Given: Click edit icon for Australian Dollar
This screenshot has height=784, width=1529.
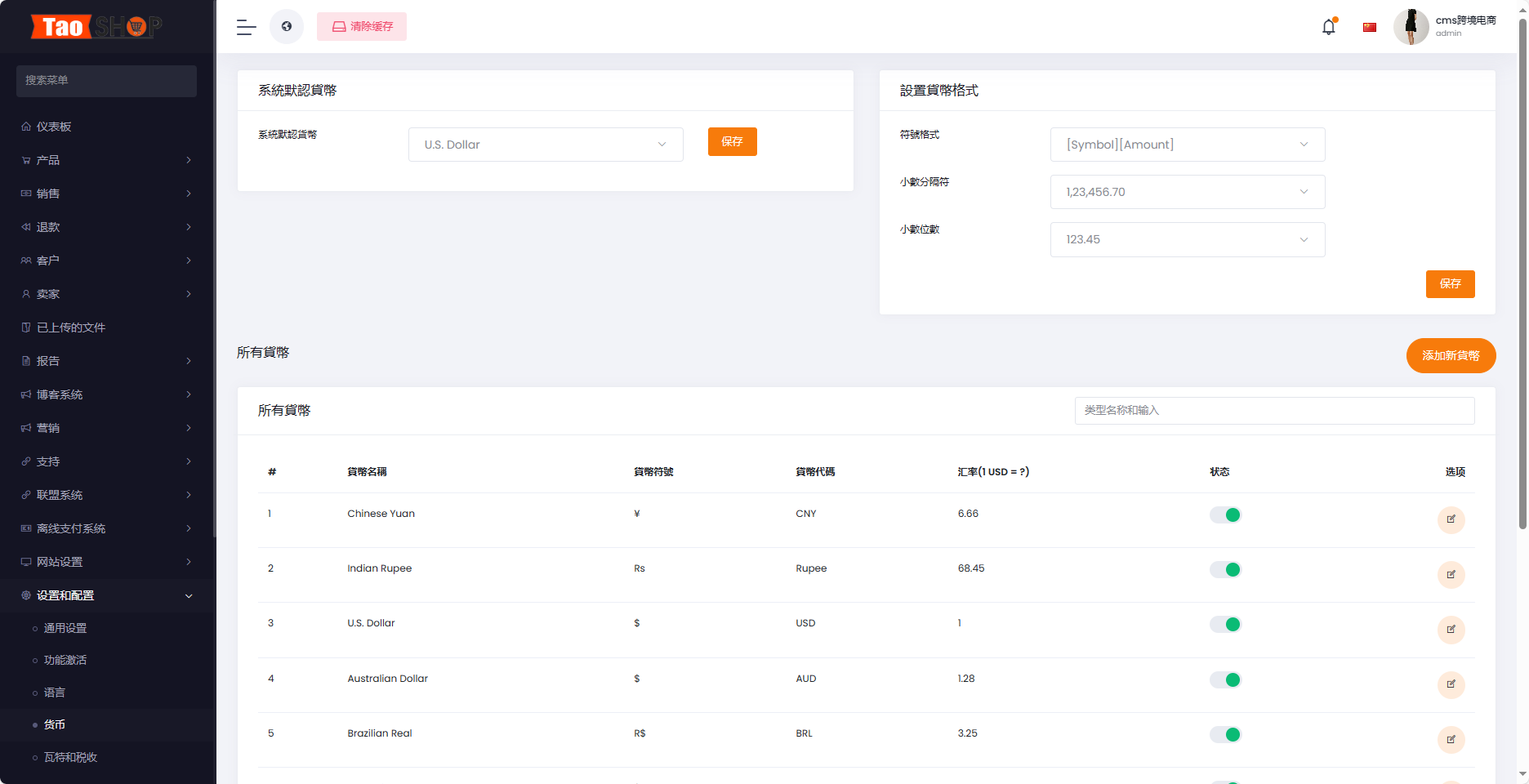Looking at the screenshot, I should pyautogui.click(x=1451, y=684).
